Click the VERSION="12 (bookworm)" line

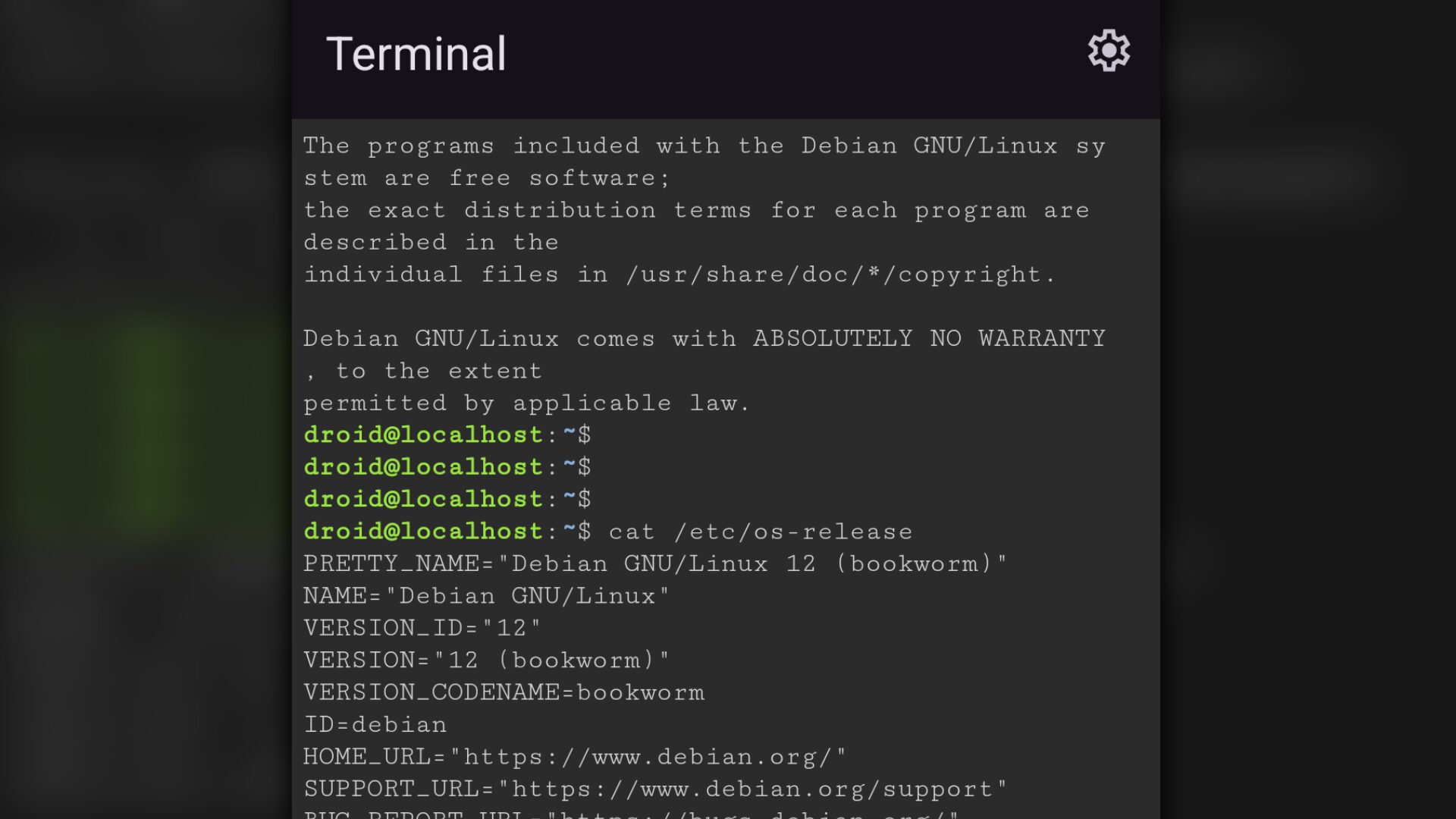[x=486, y=661]
